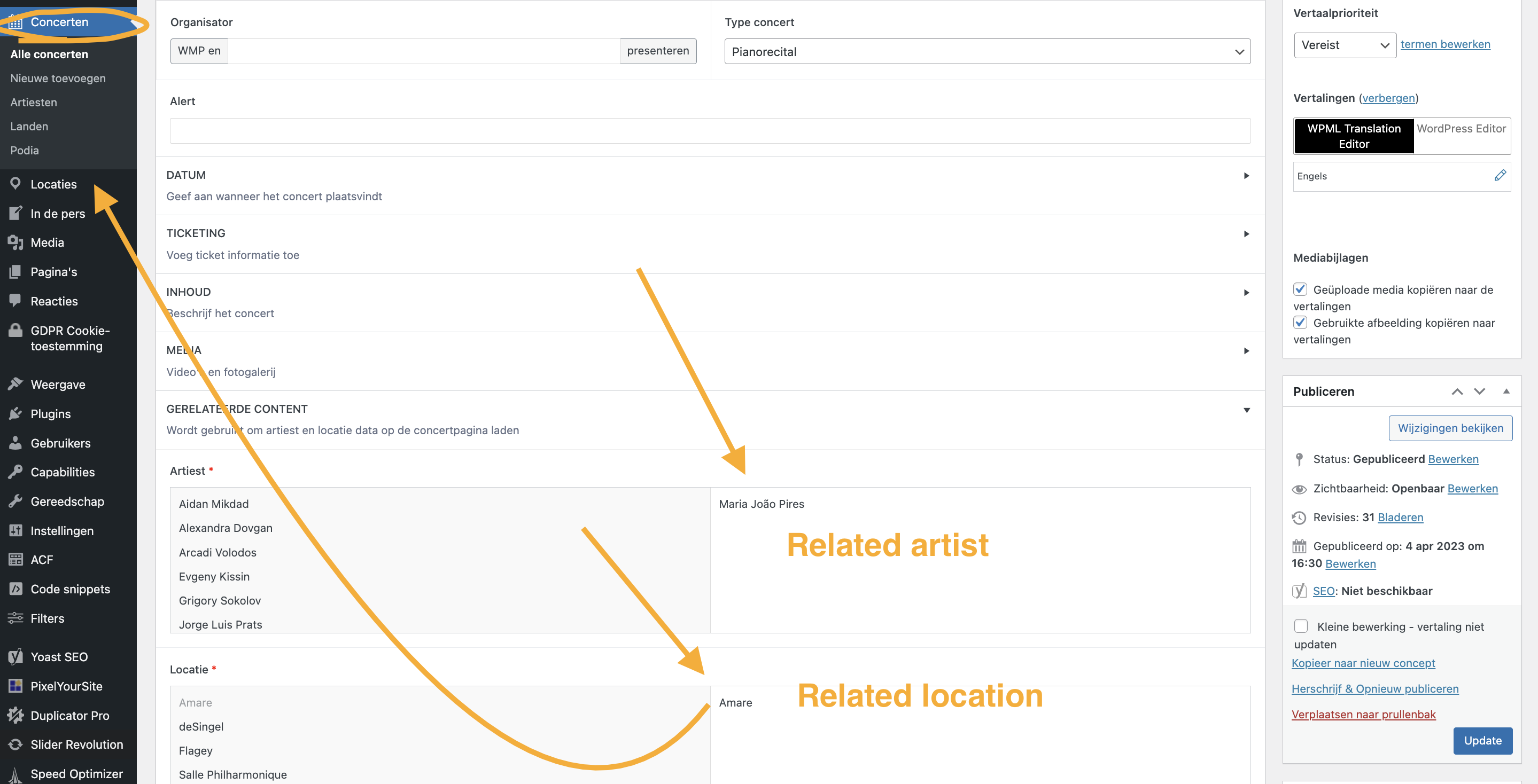Click the Capabilities key icon

(15, 472)
